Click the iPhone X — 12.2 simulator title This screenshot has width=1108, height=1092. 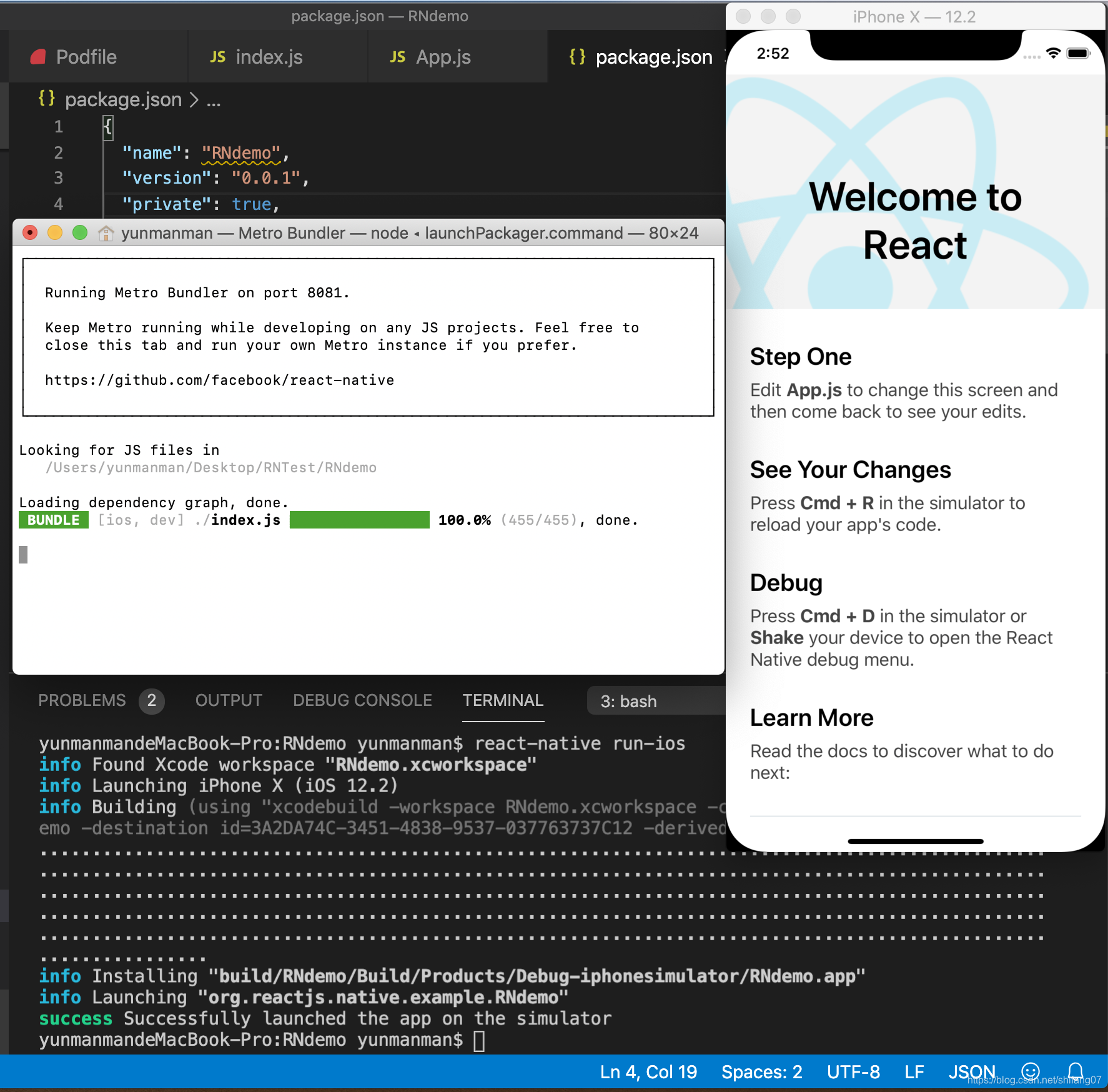point(914,17)
